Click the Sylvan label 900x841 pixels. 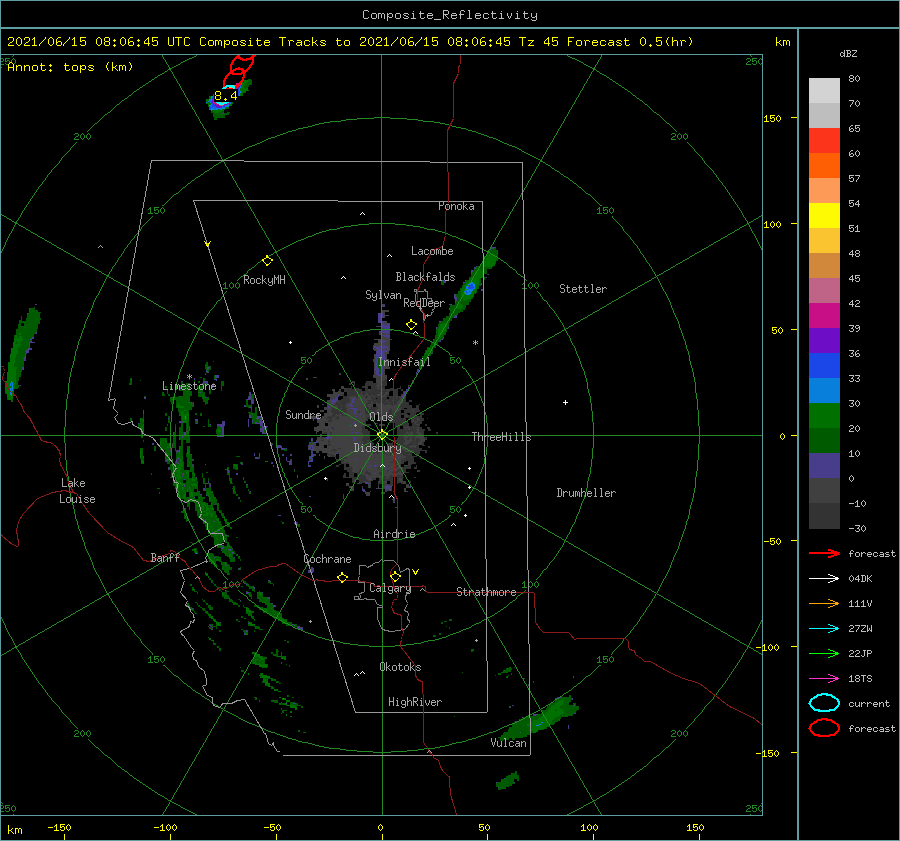tap(383, 295)
